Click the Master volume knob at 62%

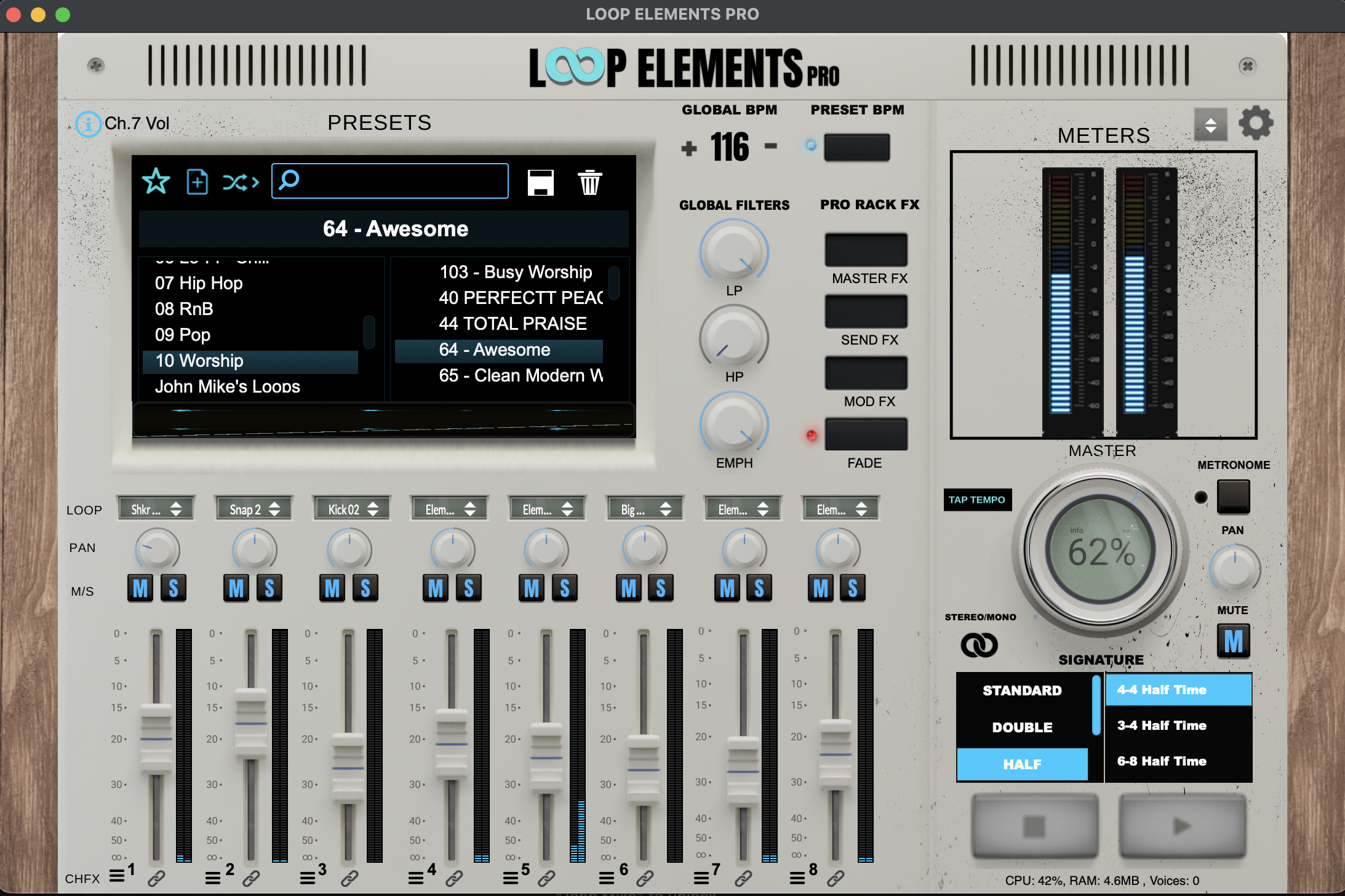pyautogui.click(x=1101, y=551)
